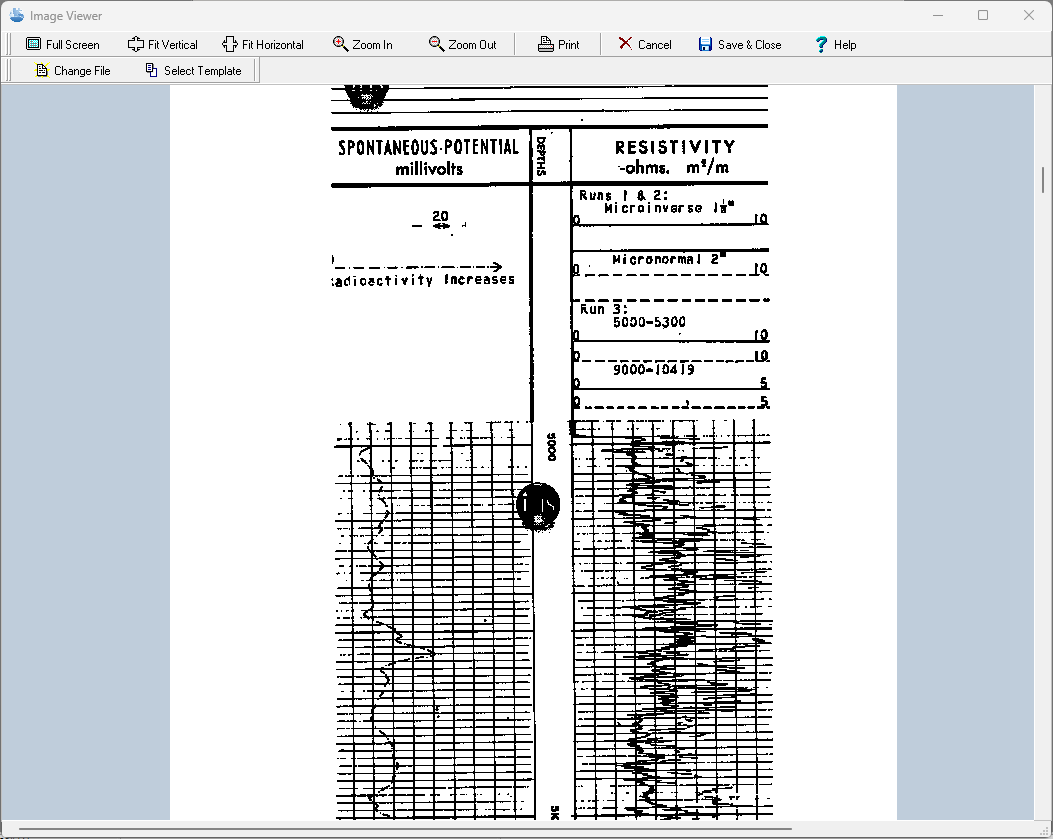Image resolution: width=1053 pixels, height=839 pixels.
Task: Click the Zoom Out magnifier
Action: click(436, 44)
